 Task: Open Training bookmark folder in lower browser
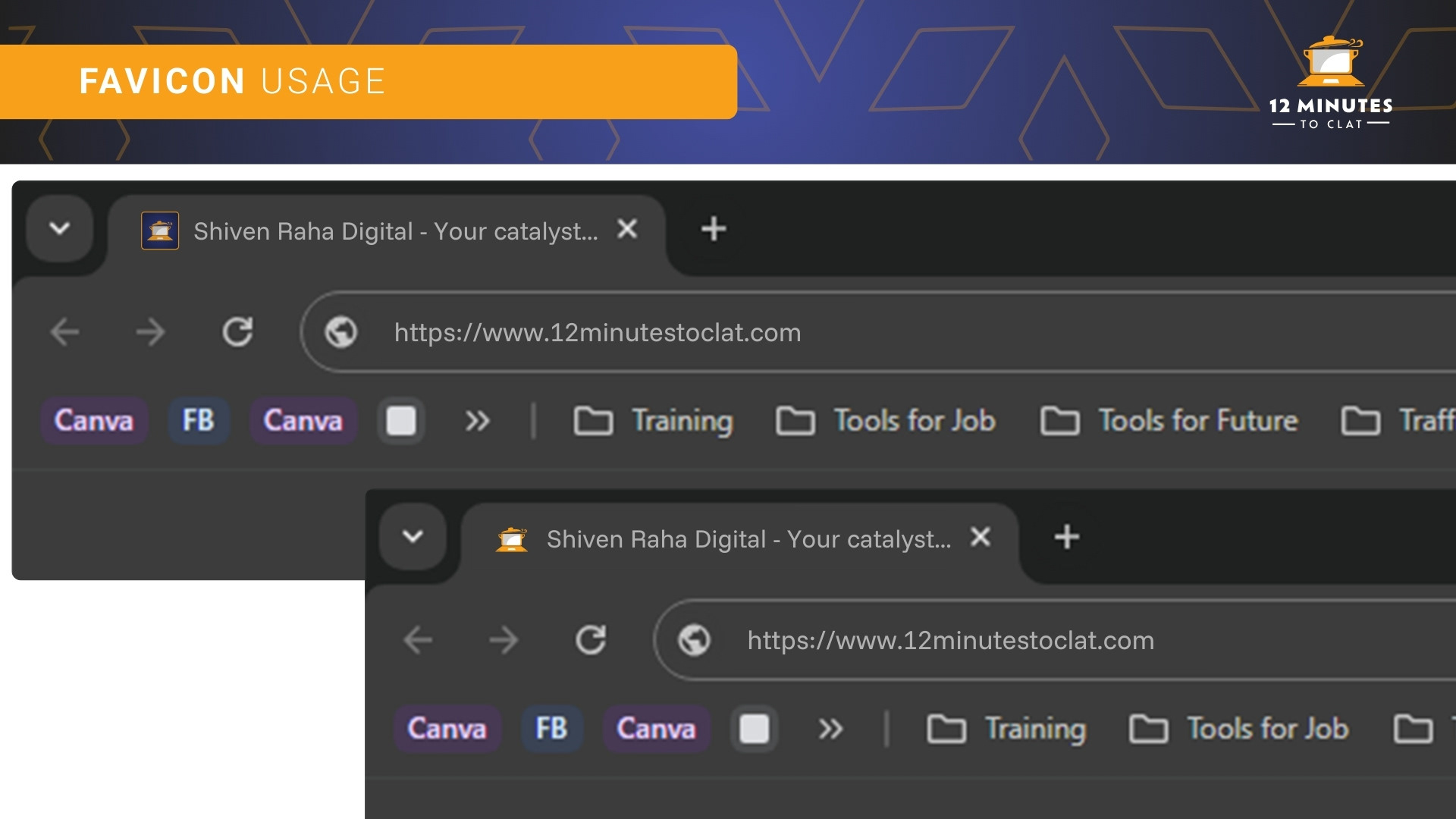click(x=1007, y=729)
